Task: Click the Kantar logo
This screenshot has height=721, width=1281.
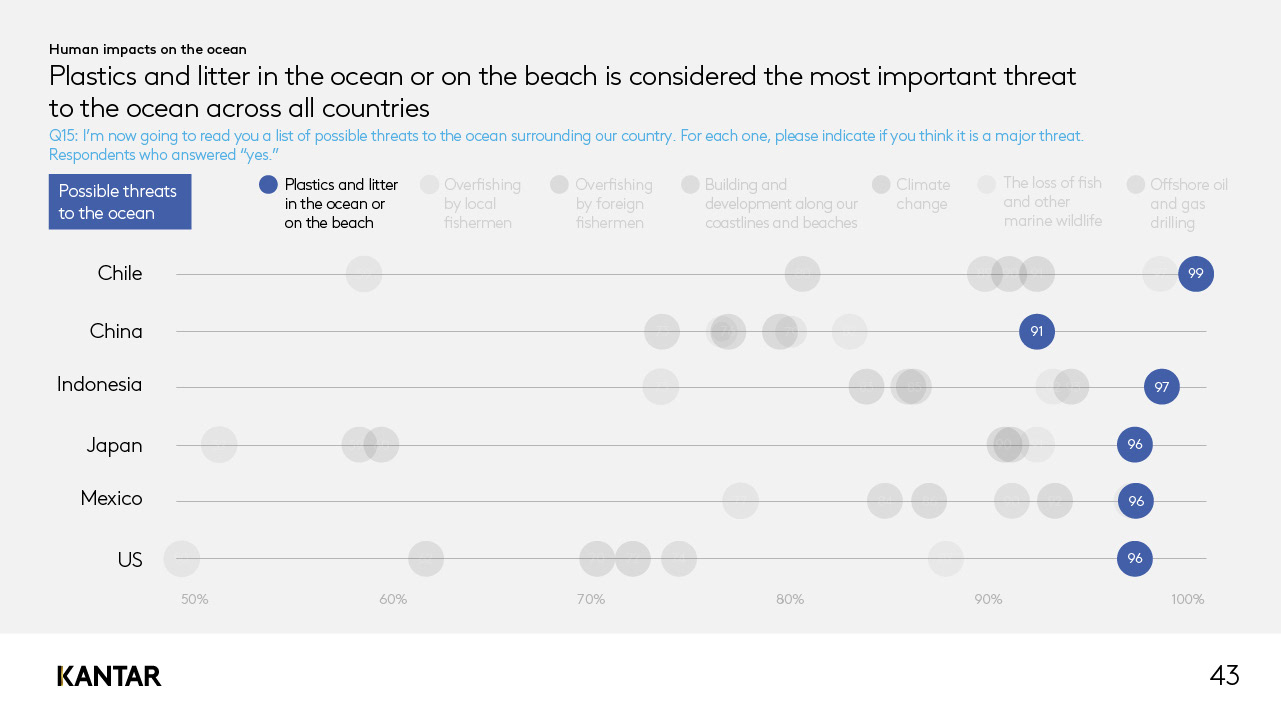Action: (x=109, y=676)
